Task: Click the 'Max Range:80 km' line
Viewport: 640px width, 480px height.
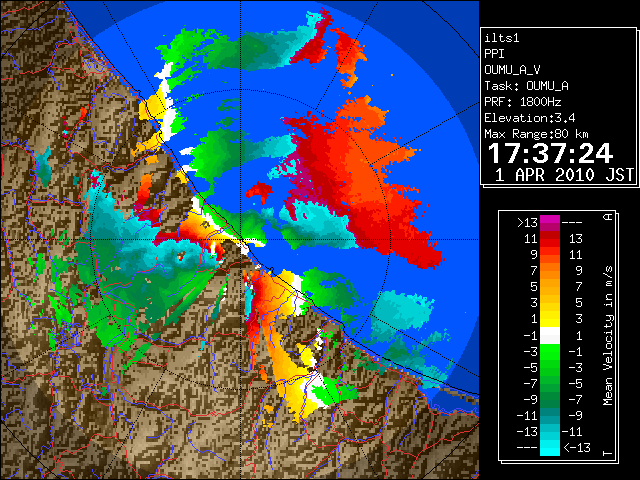Action: click(536, 134)
